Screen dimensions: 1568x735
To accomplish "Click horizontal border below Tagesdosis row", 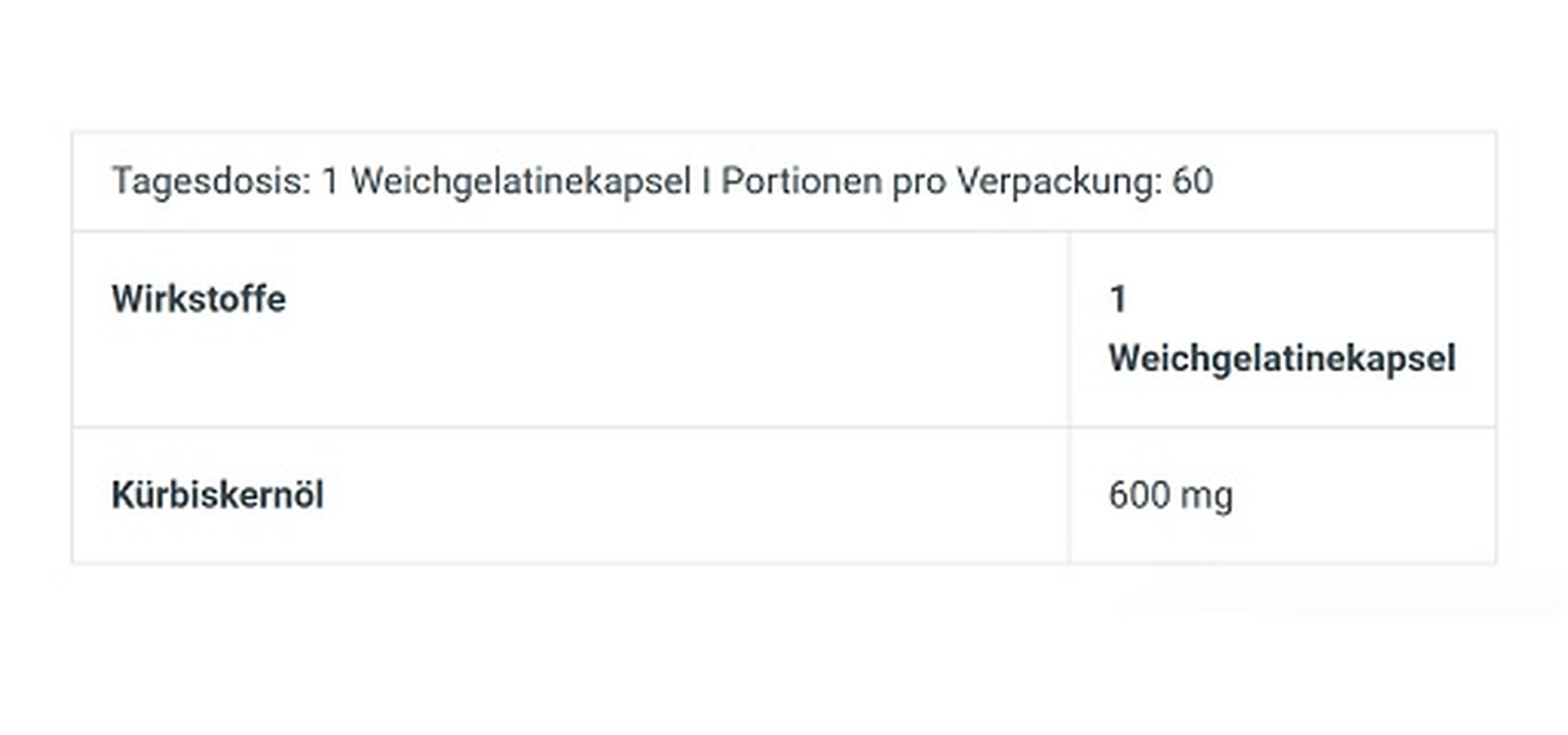I will point(784,232).
